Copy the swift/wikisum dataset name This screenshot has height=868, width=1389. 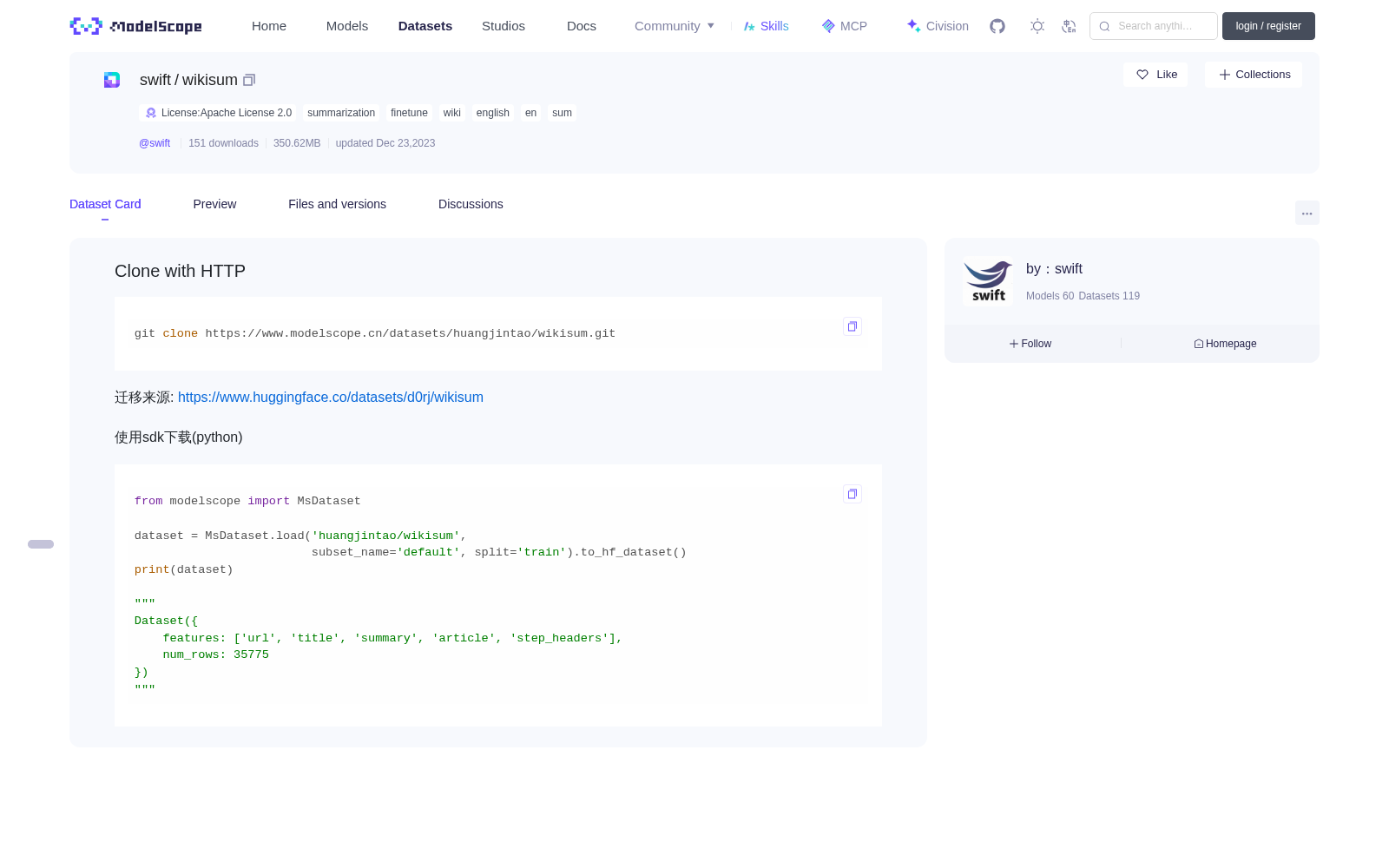pos(249,80)
